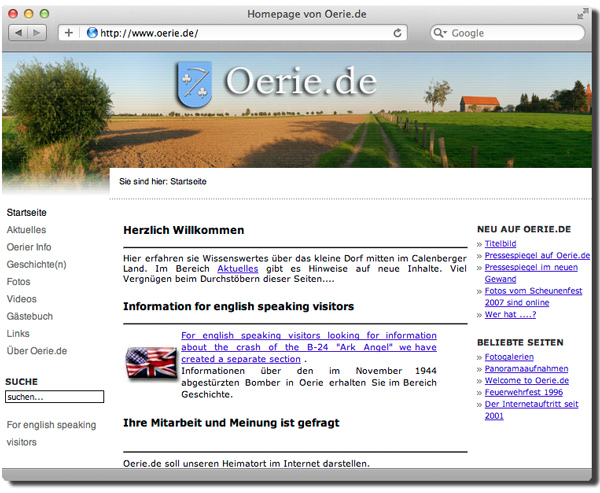Image resolution: width=600 pixels, height=493 pixels.
Task: Click the window title 'Homepage von Oerie.de'
Action: [307, 14]
